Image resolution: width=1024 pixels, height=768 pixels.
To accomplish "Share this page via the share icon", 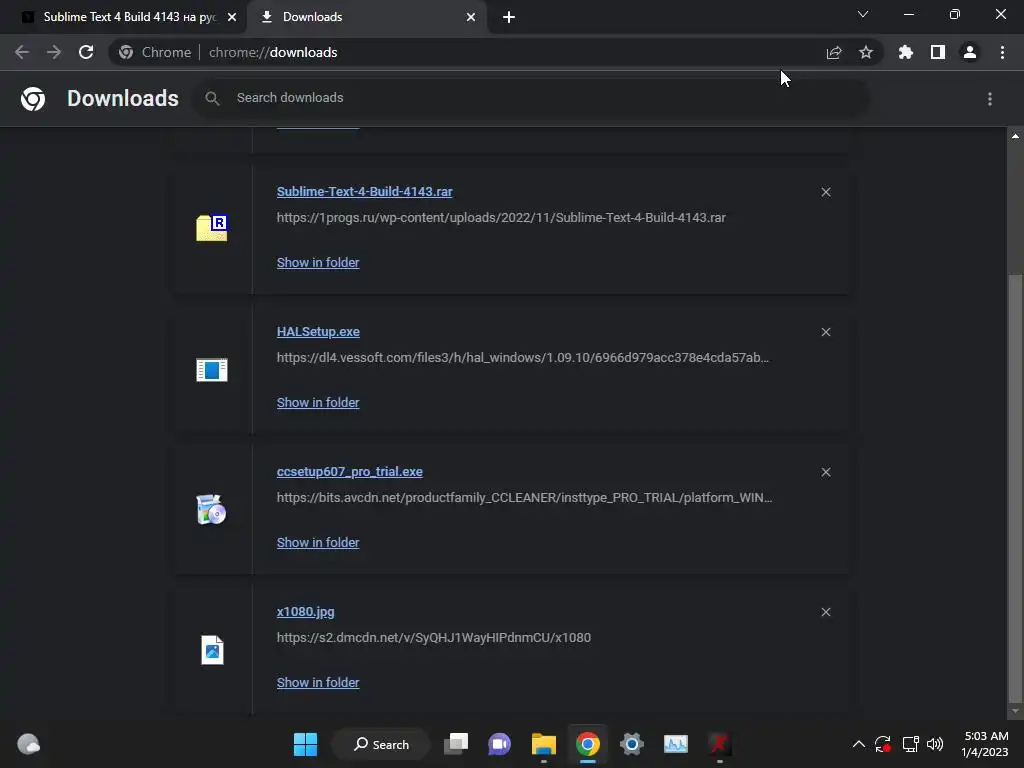I will pos(834,52).
